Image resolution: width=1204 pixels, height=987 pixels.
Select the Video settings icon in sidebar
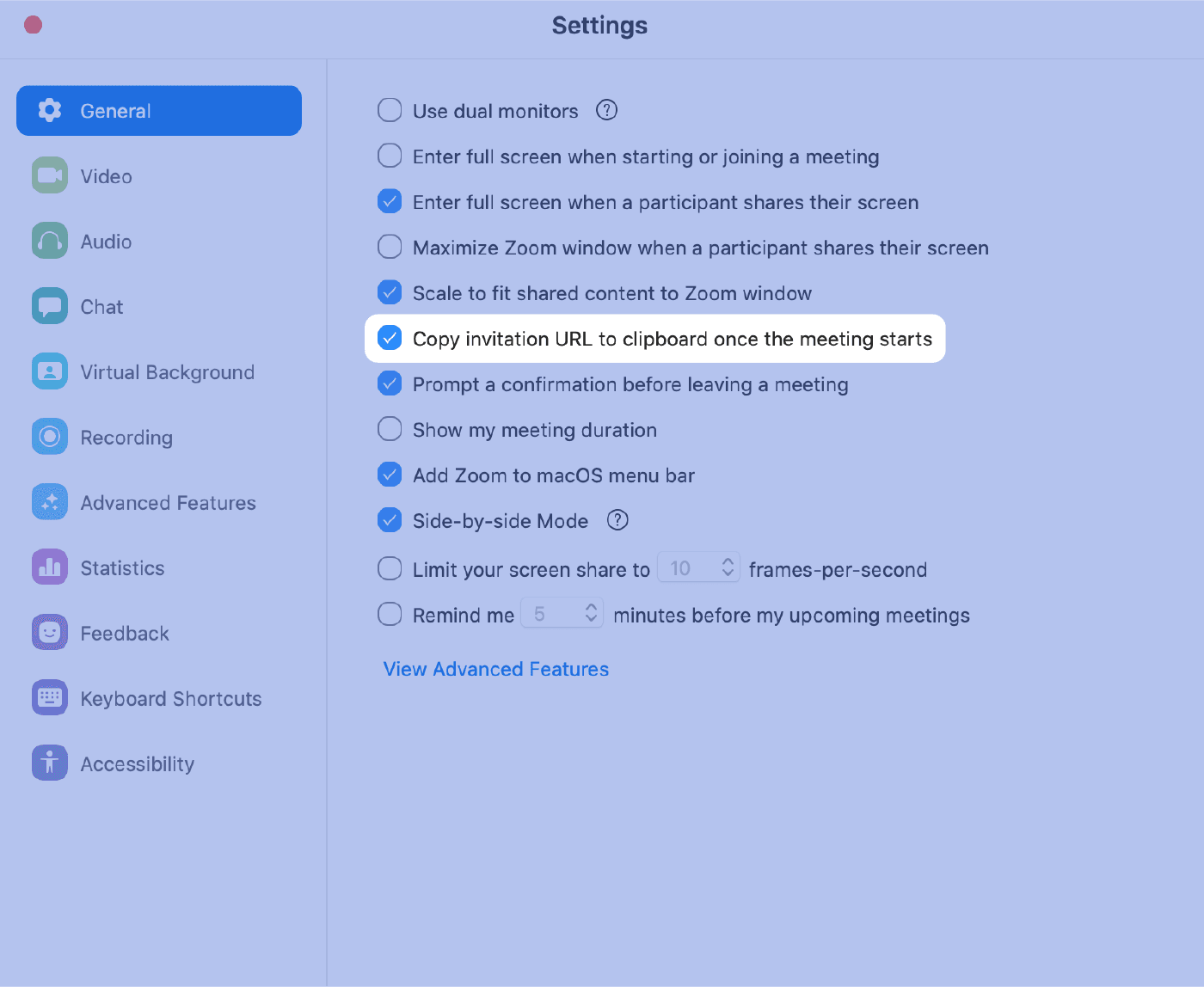click(49, 175)
